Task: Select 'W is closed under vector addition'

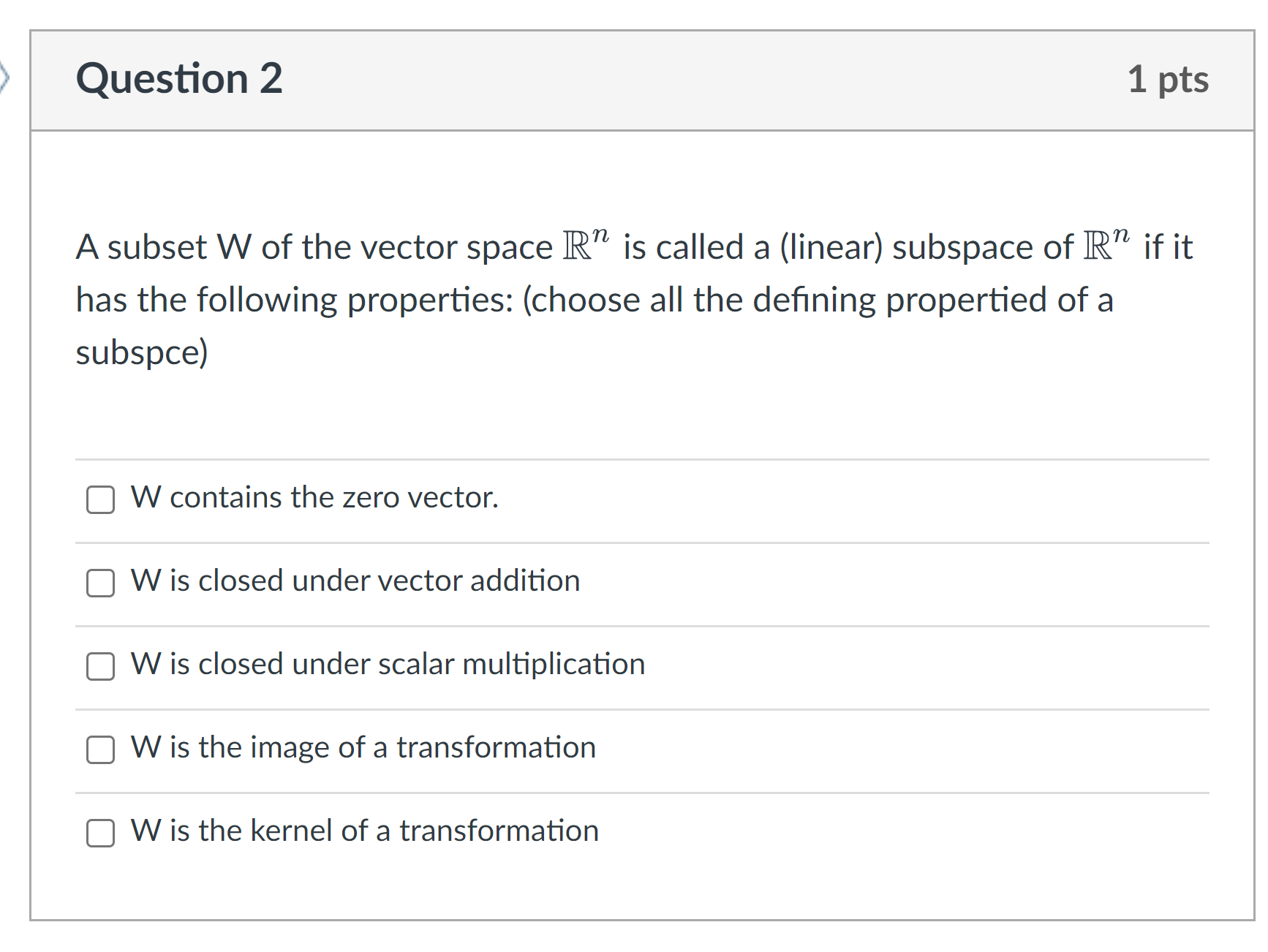Action: coord(100,584)
